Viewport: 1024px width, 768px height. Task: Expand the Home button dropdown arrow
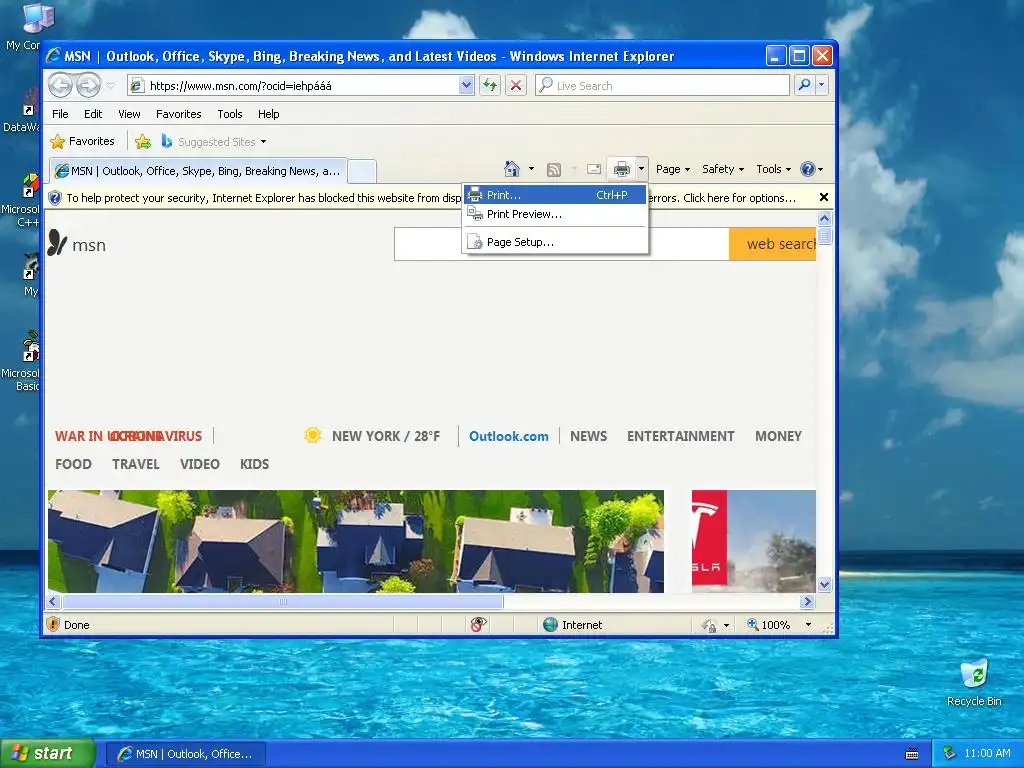coord(531,168)
